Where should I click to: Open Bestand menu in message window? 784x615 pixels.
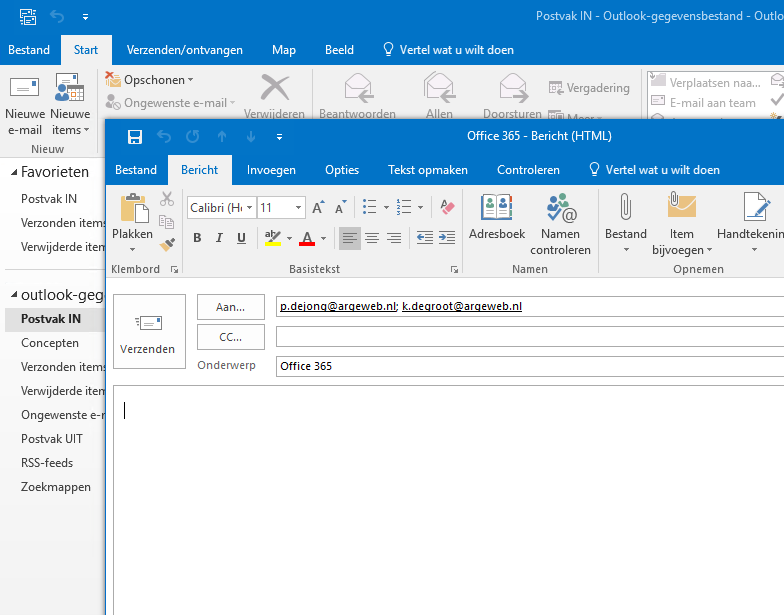pos(136,170)
